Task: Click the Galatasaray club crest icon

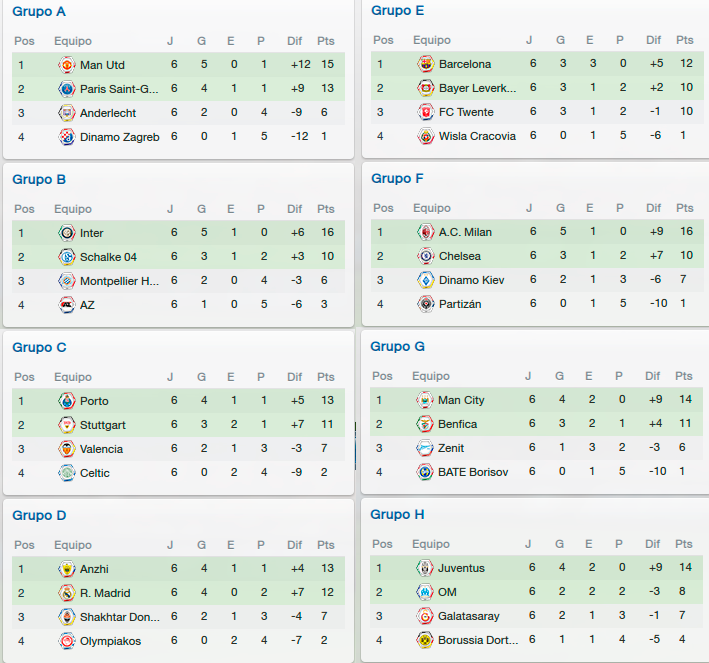Action: pyautogui.click(x=425, y=616)
